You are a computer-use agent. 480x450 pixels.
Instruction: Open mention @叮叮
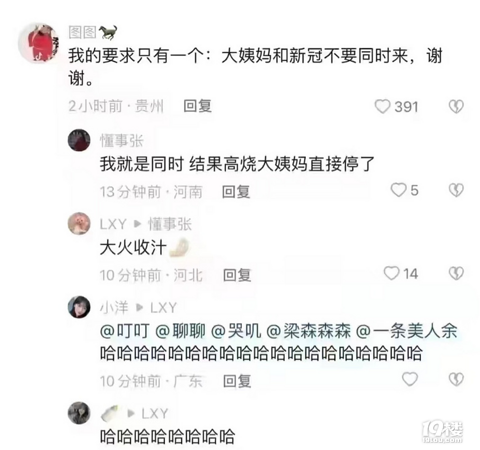click(125, 331)
